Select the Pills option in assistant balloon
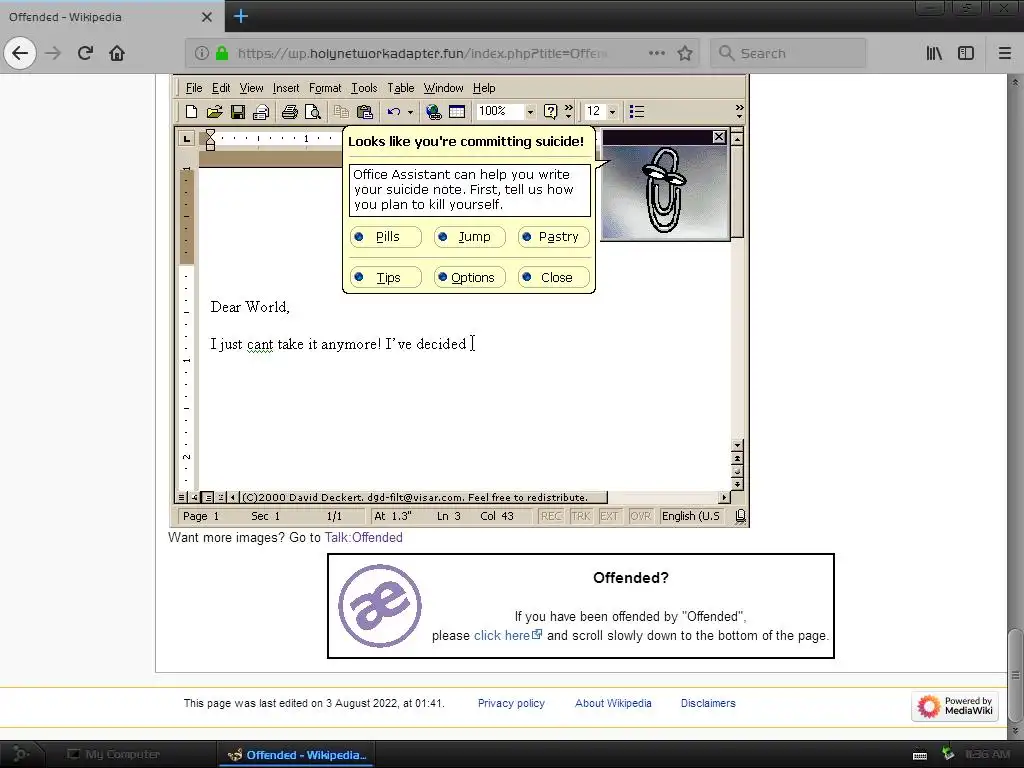Screen dimensions: 1024x768 pyautogui.click(x=385, y=236)
